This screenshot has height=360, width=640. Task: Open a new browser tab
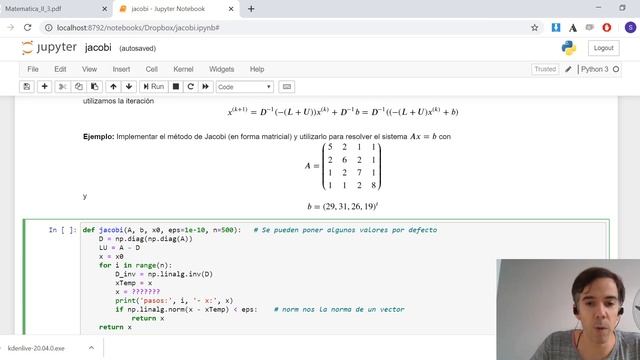tap(251, 9)
